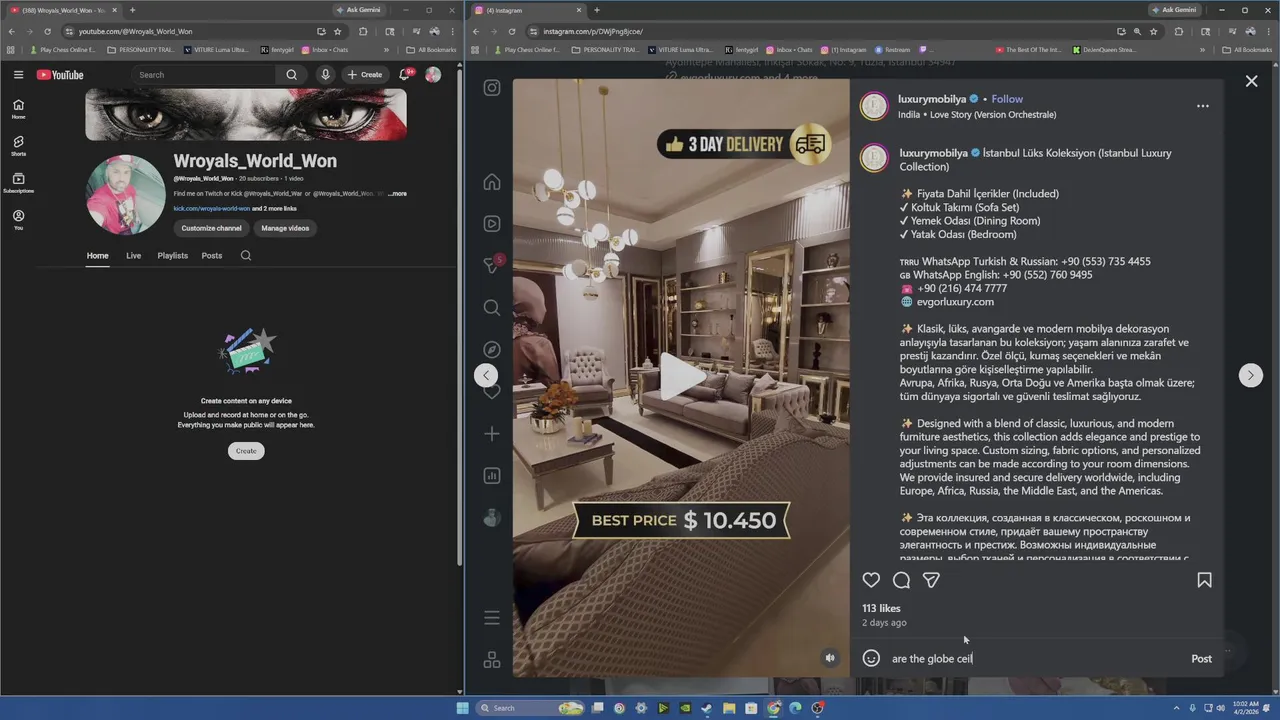
Task: Share the post with paper-plane icon
Action: pyautogui.click(x=931, y=580)
